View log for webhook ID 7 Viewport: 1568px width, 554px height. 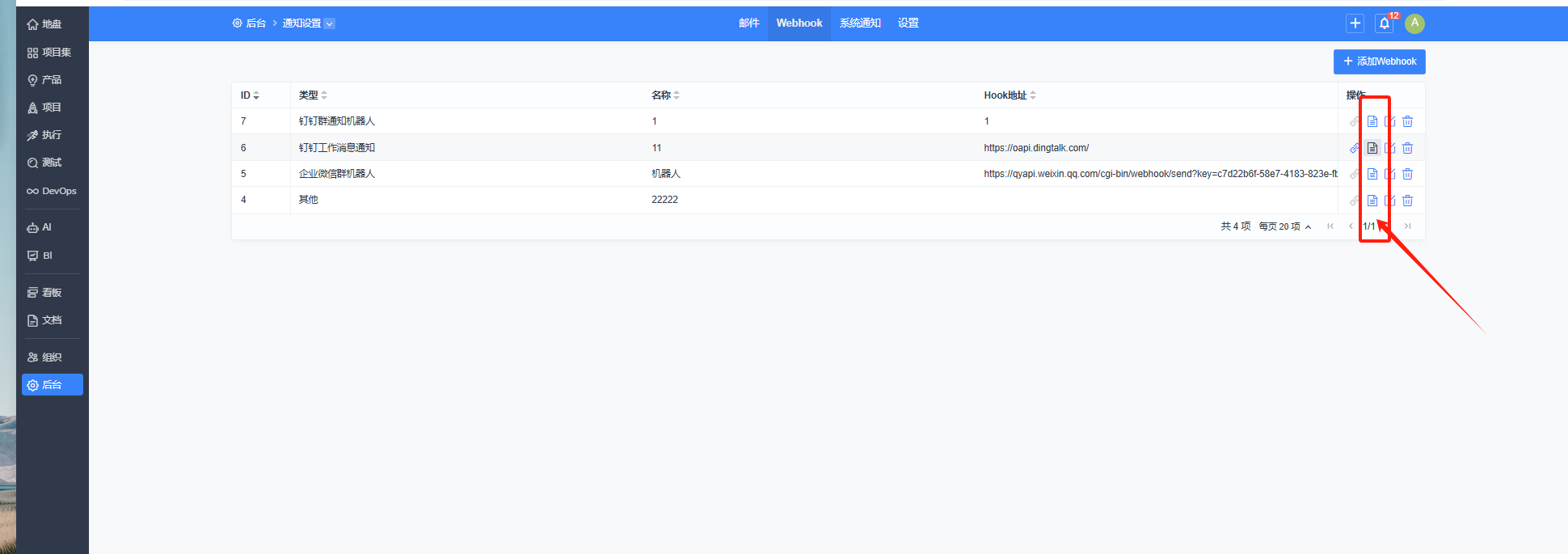click(x=1372, y=121)
